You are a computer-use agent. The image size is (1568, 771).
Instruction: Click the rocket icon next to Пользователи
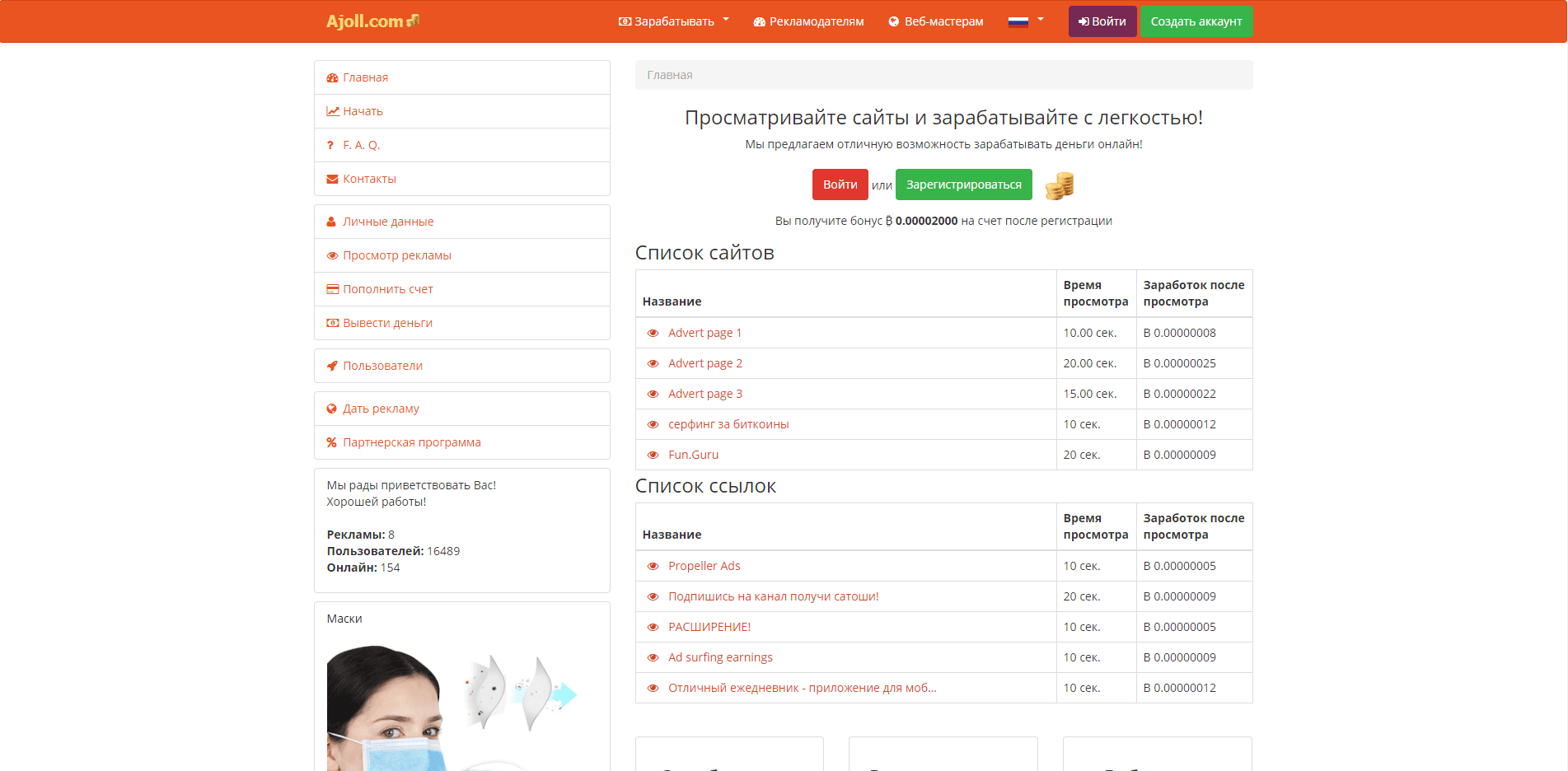point(332,366)
